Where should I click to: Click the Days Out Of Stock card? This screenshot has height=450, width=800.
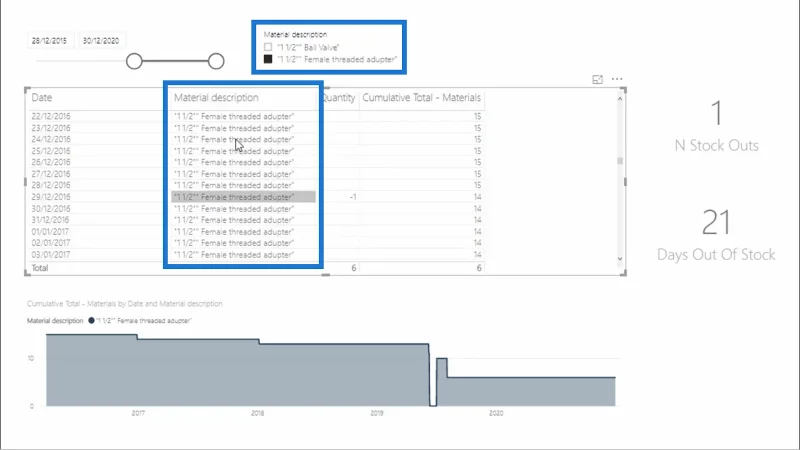tap(716, 235)
